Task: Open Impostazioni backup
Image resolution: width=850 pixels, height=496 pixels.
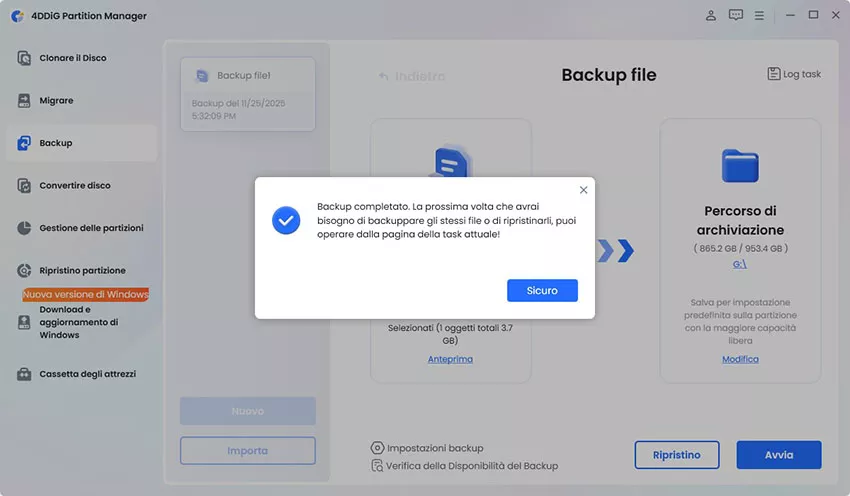Action: pyautogui.click(x=435, y=448)
